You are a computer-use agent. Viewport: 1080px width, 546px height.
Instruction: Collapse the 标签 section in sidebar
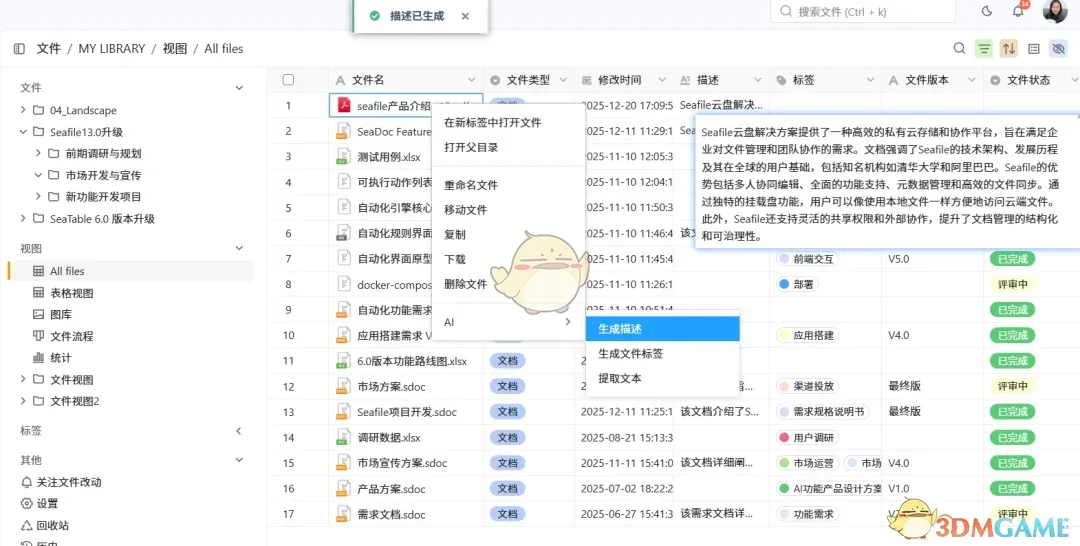tap(238, 430)
